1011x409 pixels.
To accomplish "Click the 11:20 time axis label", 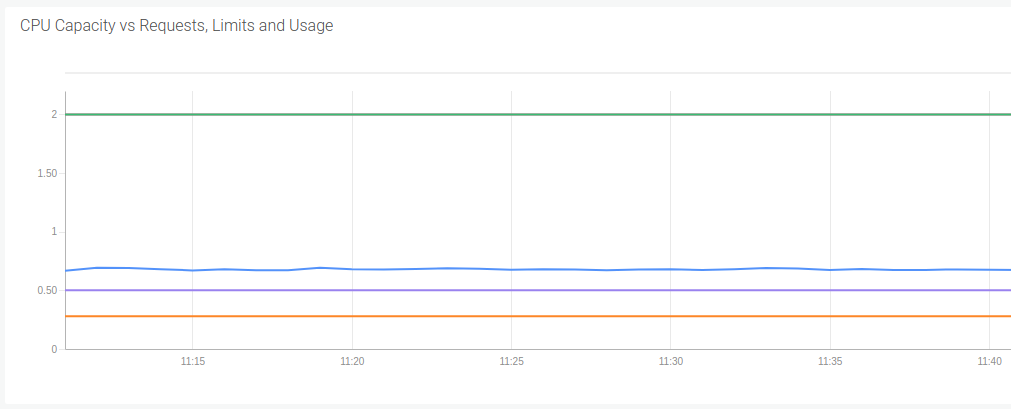I will click(x=352, y=362).
